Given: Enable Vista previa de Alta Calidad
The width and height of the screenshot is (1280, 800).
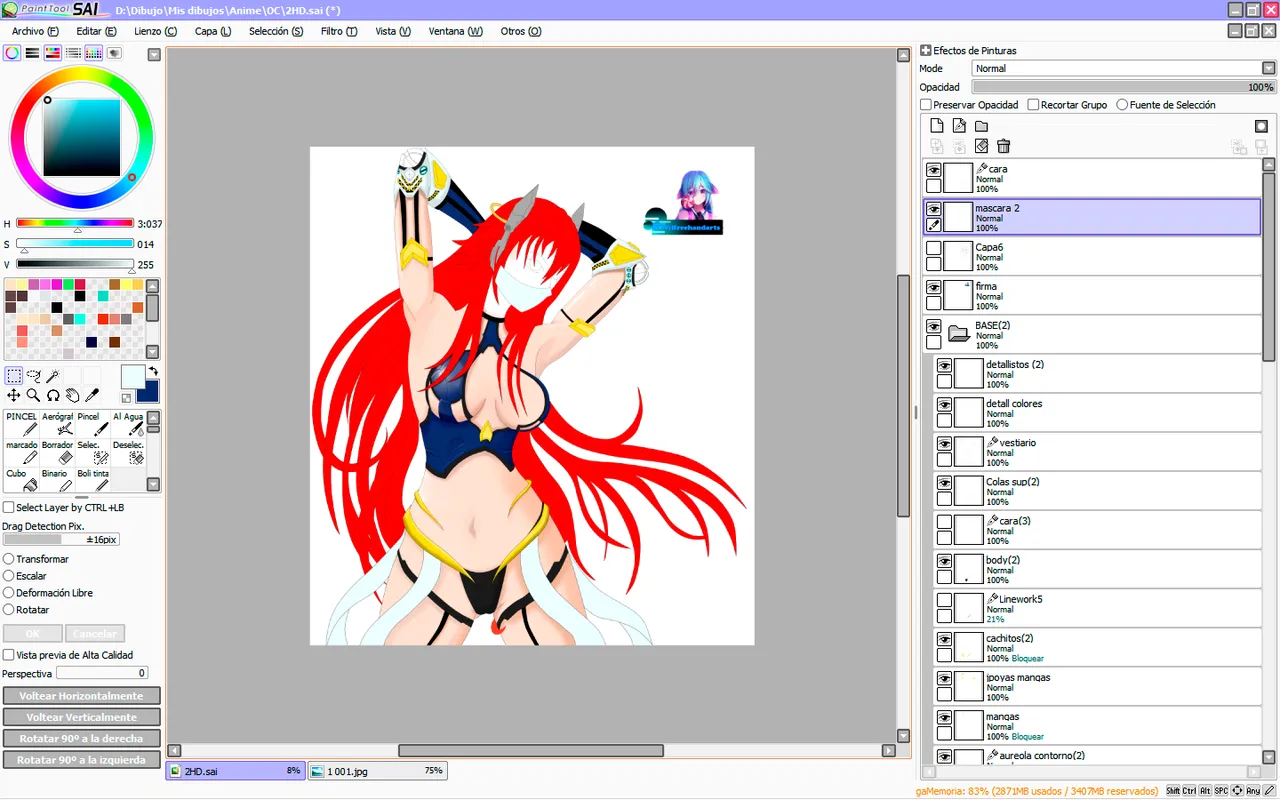Looking at the screenshot, I should click(x=9, y=655).
